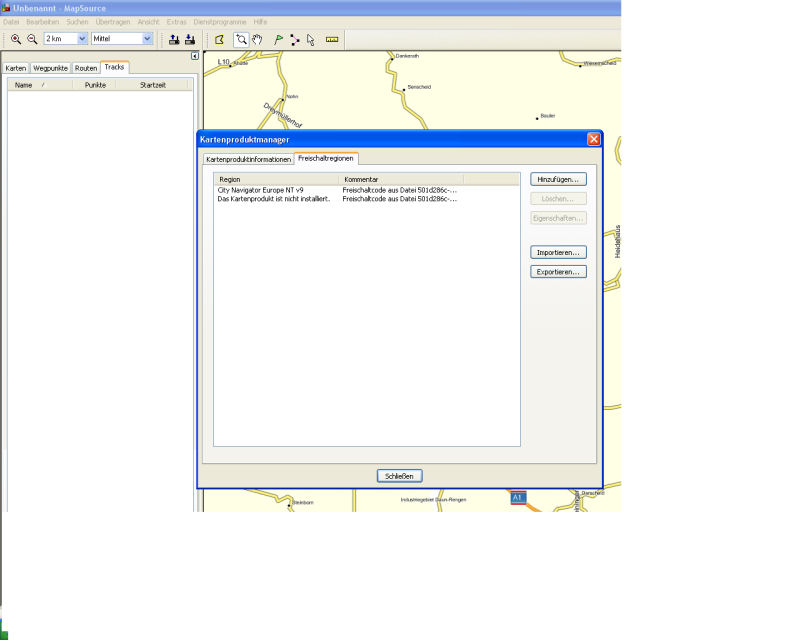The width and height of the screenshot is (800, 640).
Task: Click the zoom in magnifier icon
Action: click(16, 39)
